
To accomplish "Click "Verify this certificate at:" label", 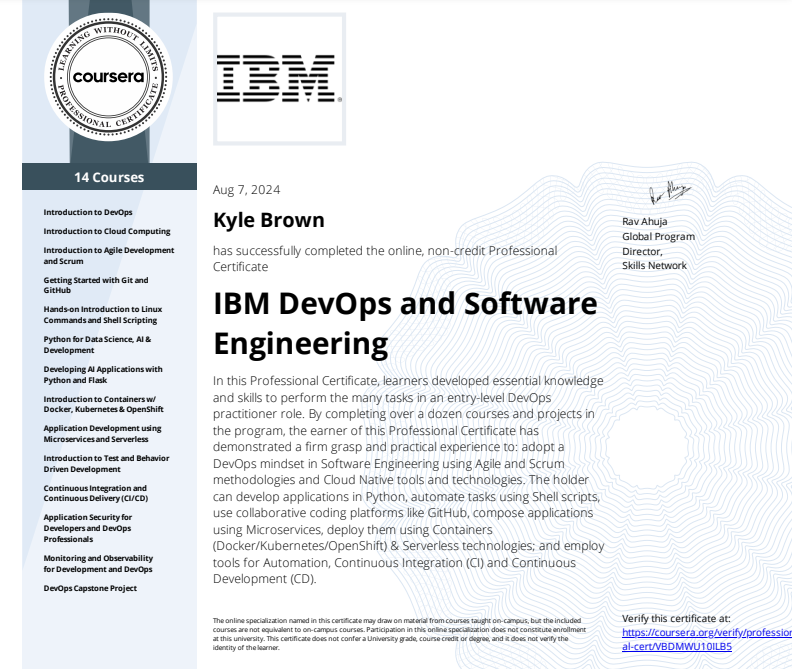I will point(676,618).
